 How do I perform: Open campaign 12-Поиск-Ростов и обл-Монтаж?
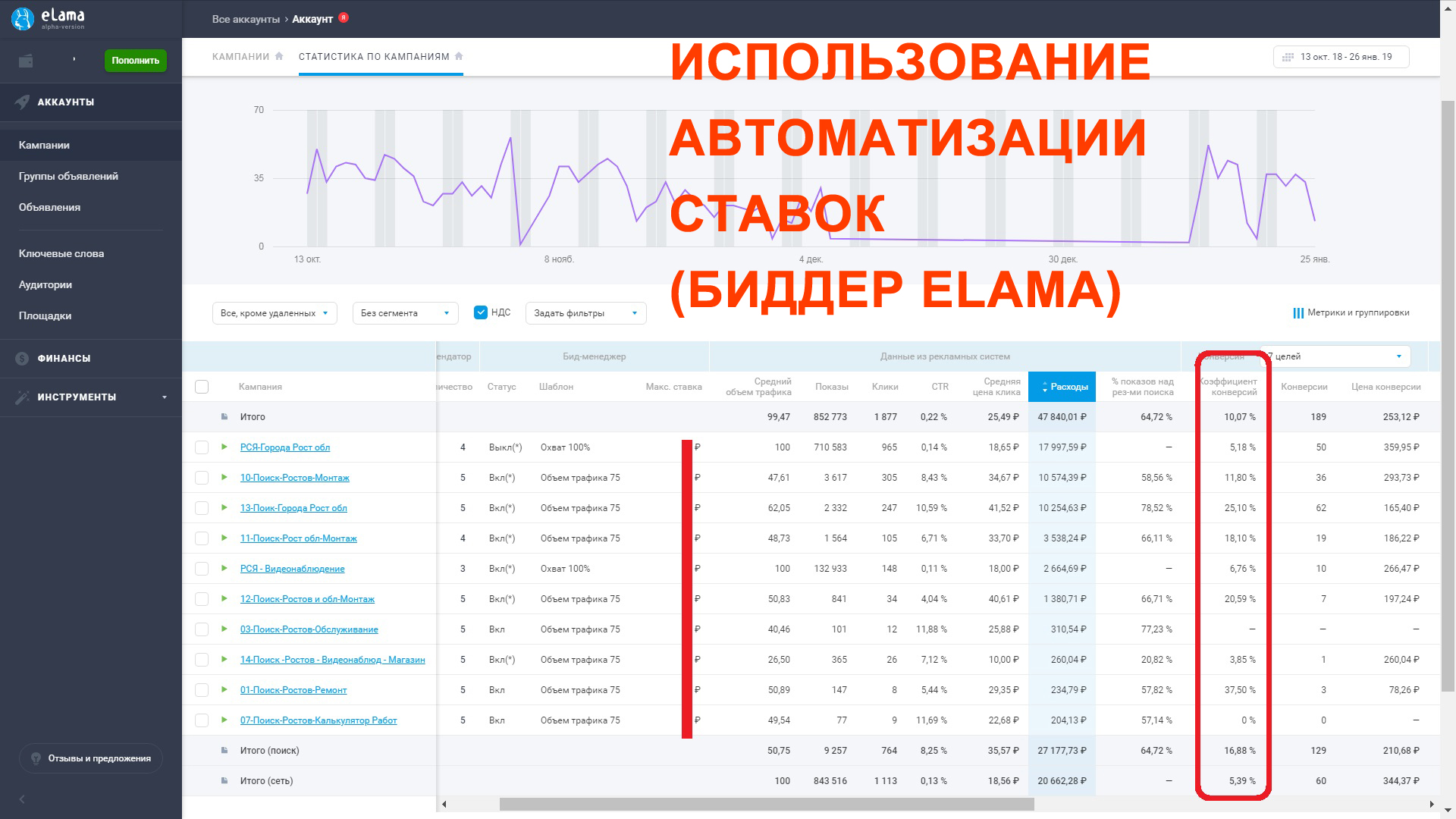307,599
